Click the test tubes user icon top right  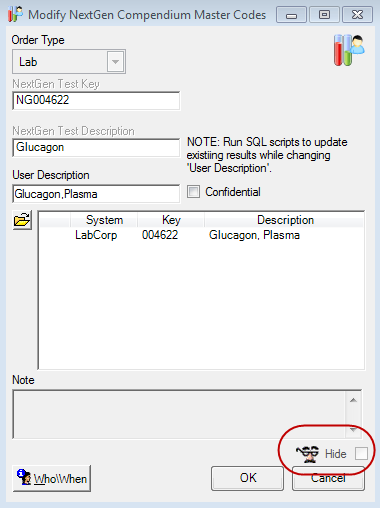349,50
